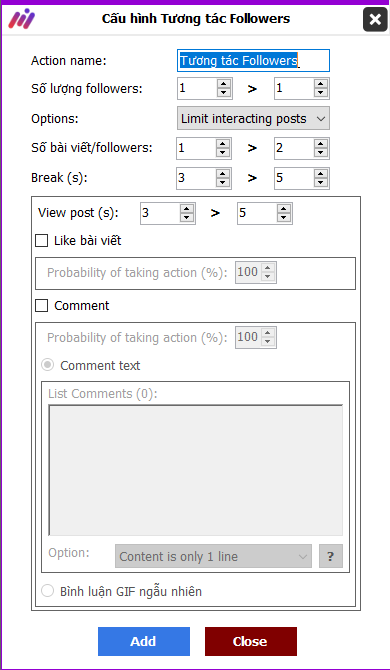390x670 pixels.
Task: Click inside the List Comments text area
Action: tap(196, 470)
